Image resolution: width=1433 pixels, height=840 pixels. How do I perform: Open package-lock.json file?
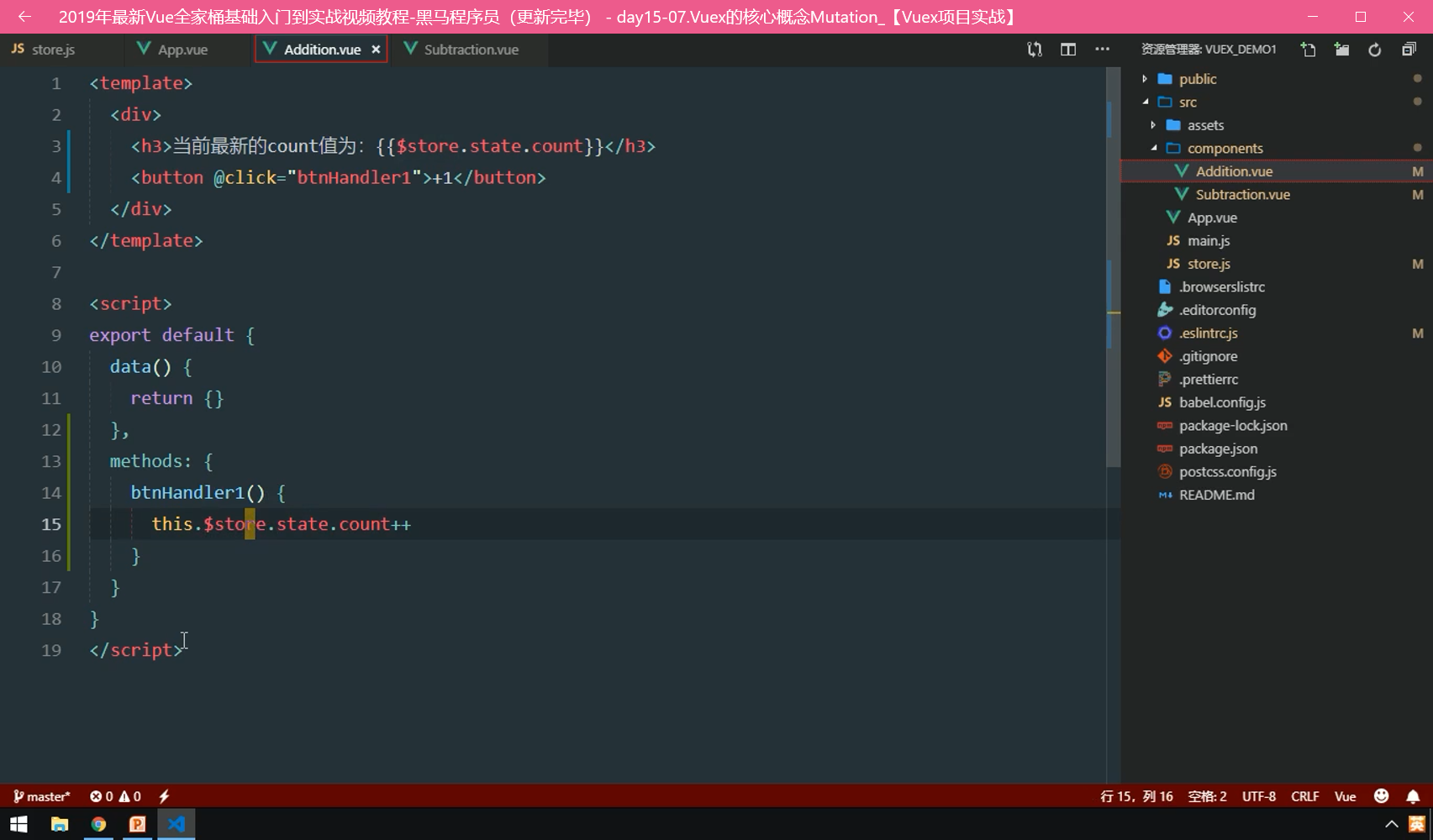1277,425
